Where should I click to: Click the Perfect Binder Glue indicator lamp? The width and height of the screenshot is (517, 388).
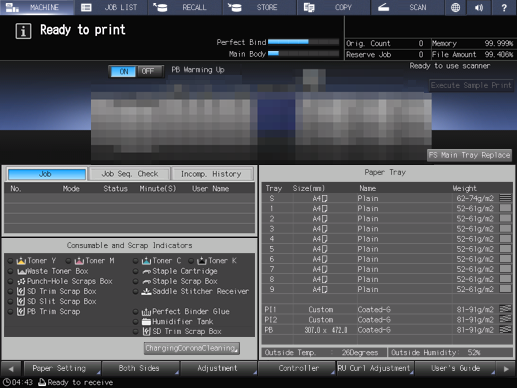pyautogui.click(x=135, y=312)
